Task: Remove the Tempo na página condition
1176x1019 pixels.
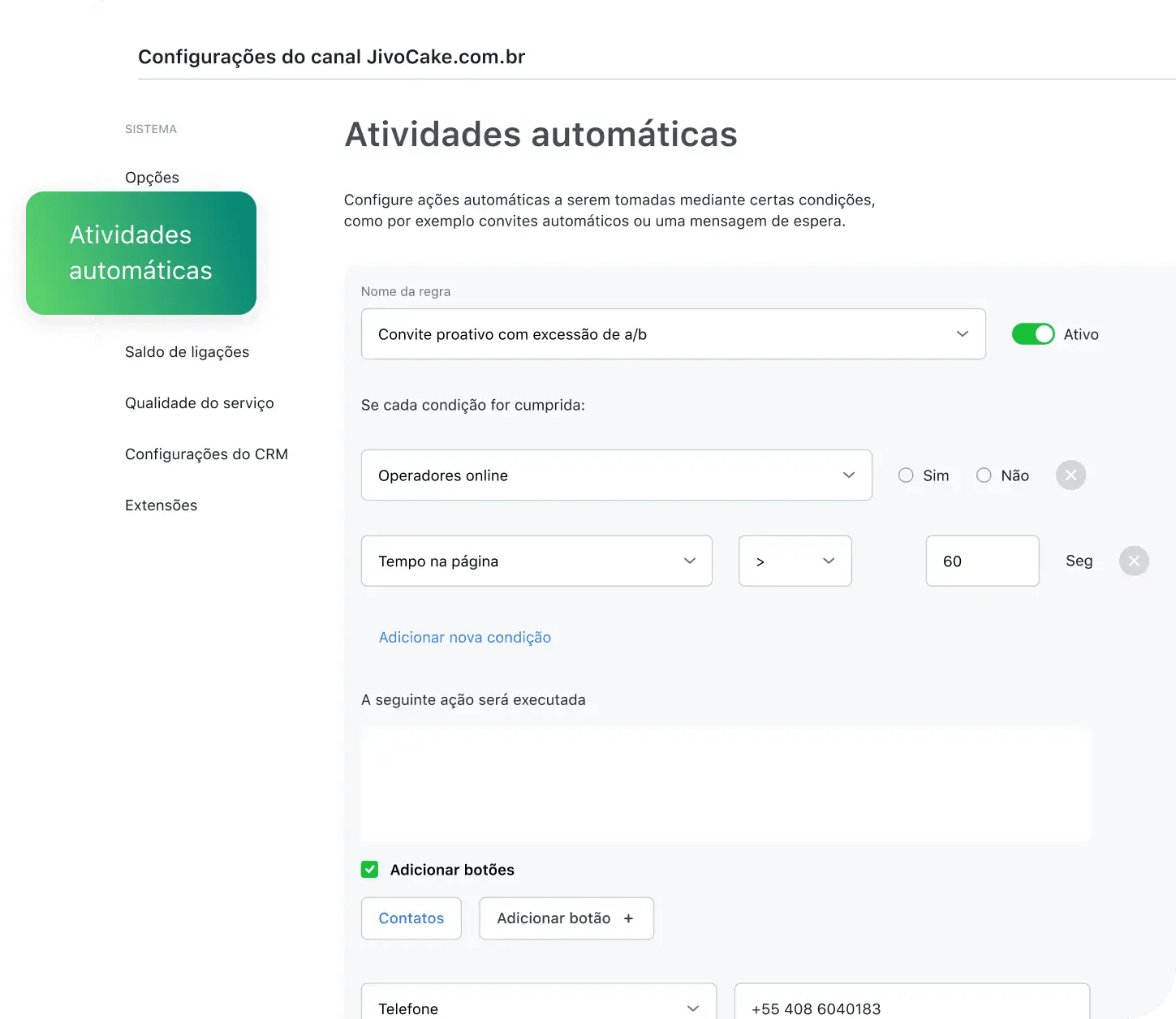Action: (x=1134, y=561)
